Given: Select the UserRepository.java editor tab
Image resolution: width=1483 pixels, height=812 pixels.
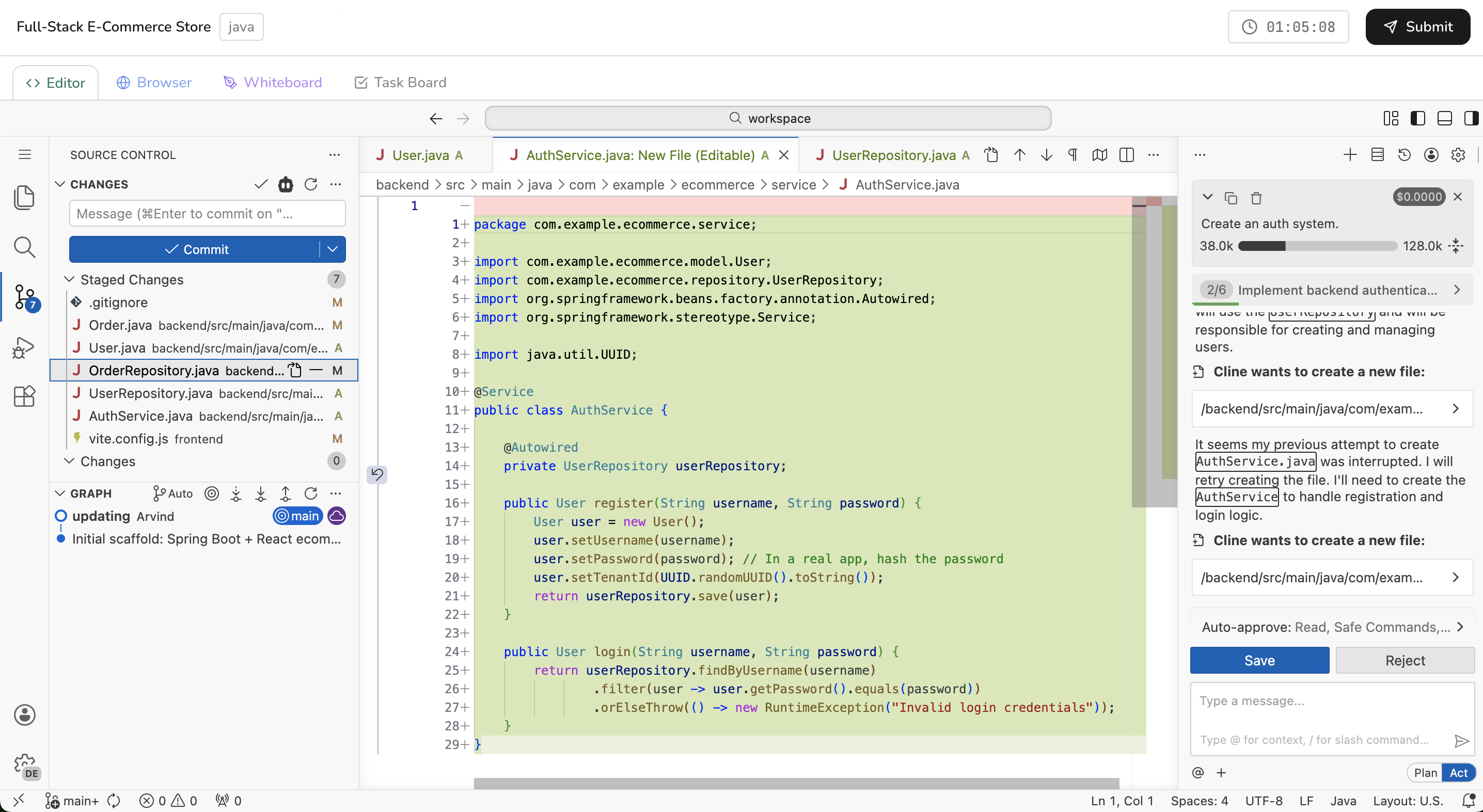Looking at the screenshot, I should click(x=892, y=155).
